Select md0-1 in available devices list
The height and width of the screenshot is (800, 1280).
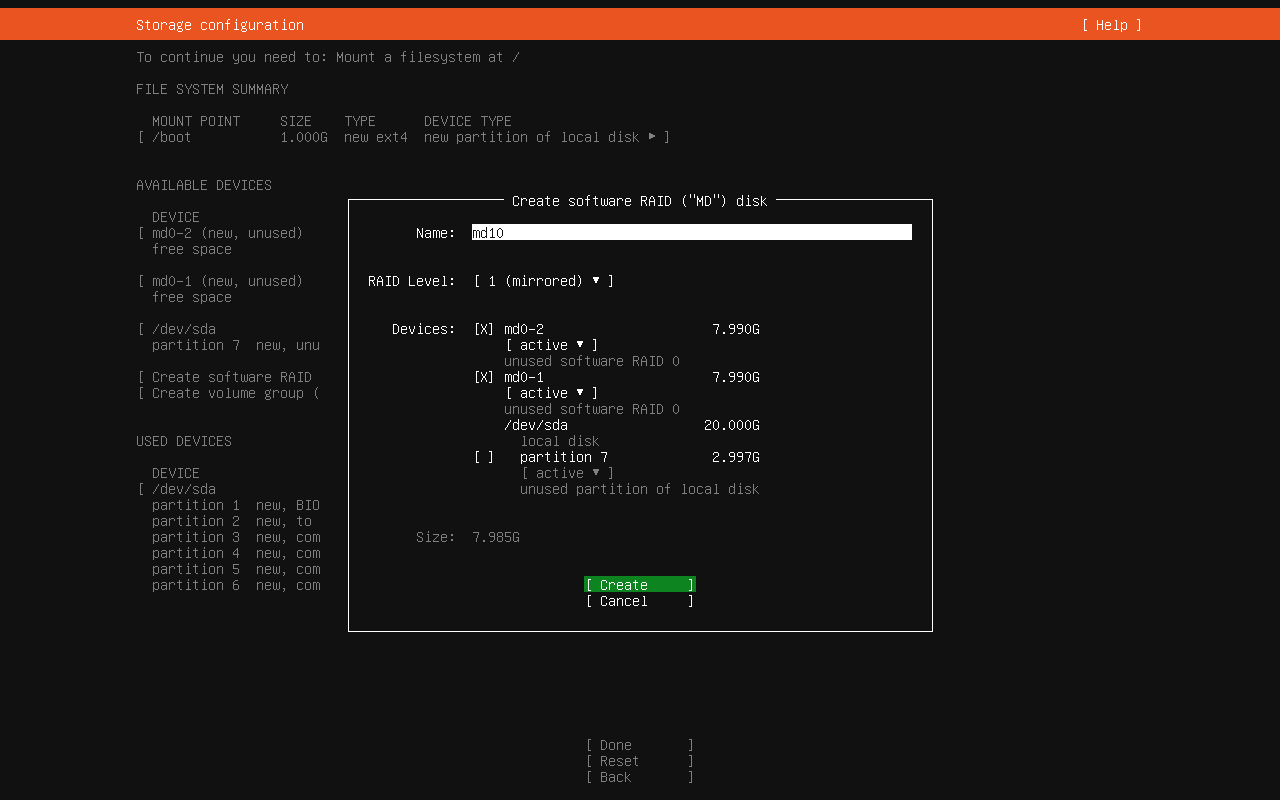coord(226,281)
